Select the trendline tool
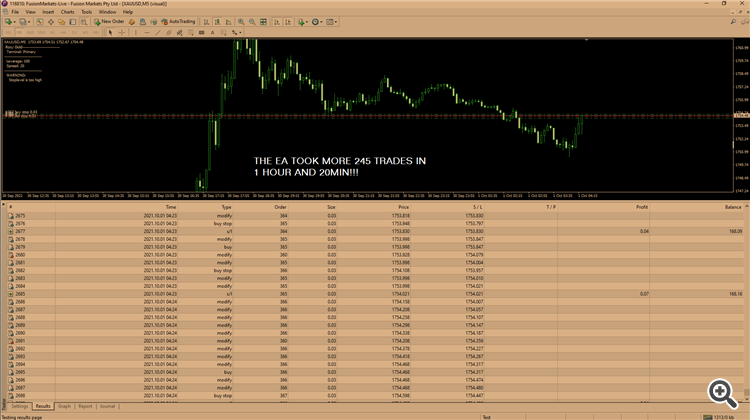Screen dimensions: 750x420 pos(158,33)
